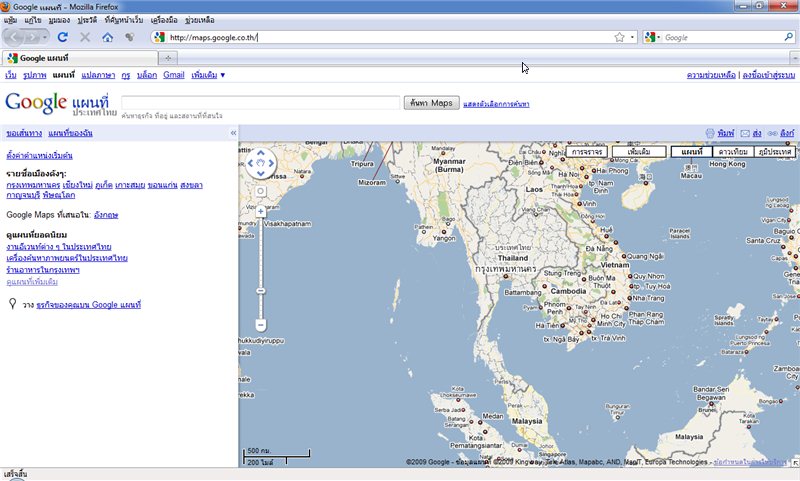Expand the เพิ่มเติม dropdown in Google top bar

[208, 75]
